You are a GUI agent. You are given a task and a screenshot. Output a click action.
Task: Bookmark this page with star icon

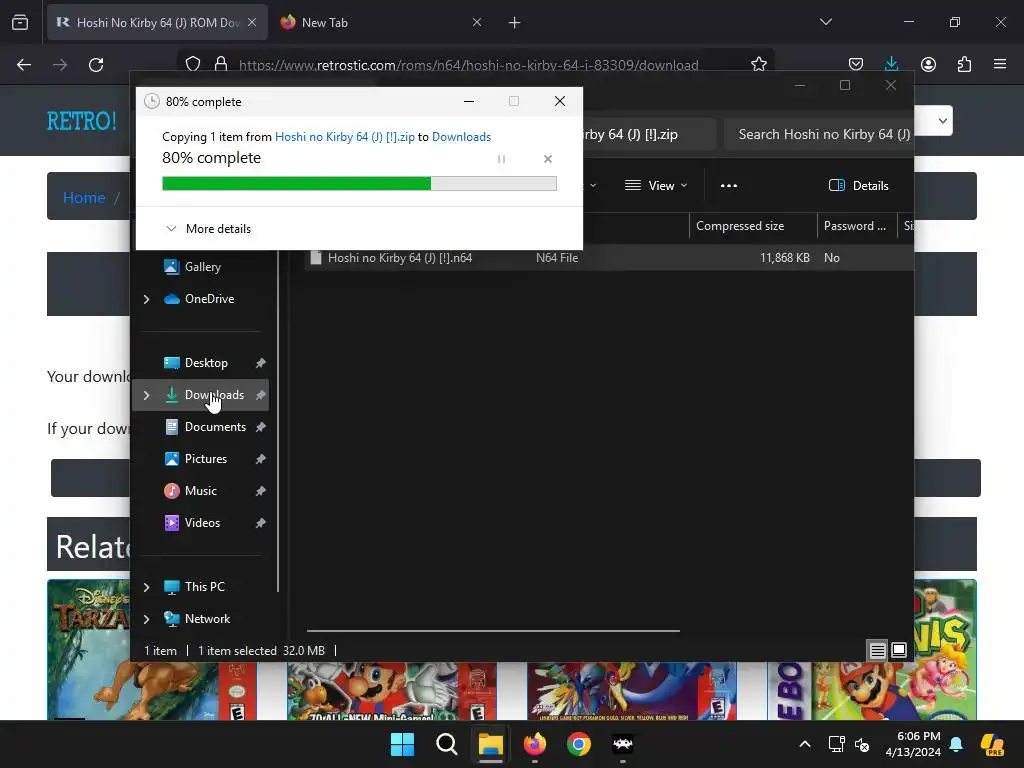coord(758,64)
